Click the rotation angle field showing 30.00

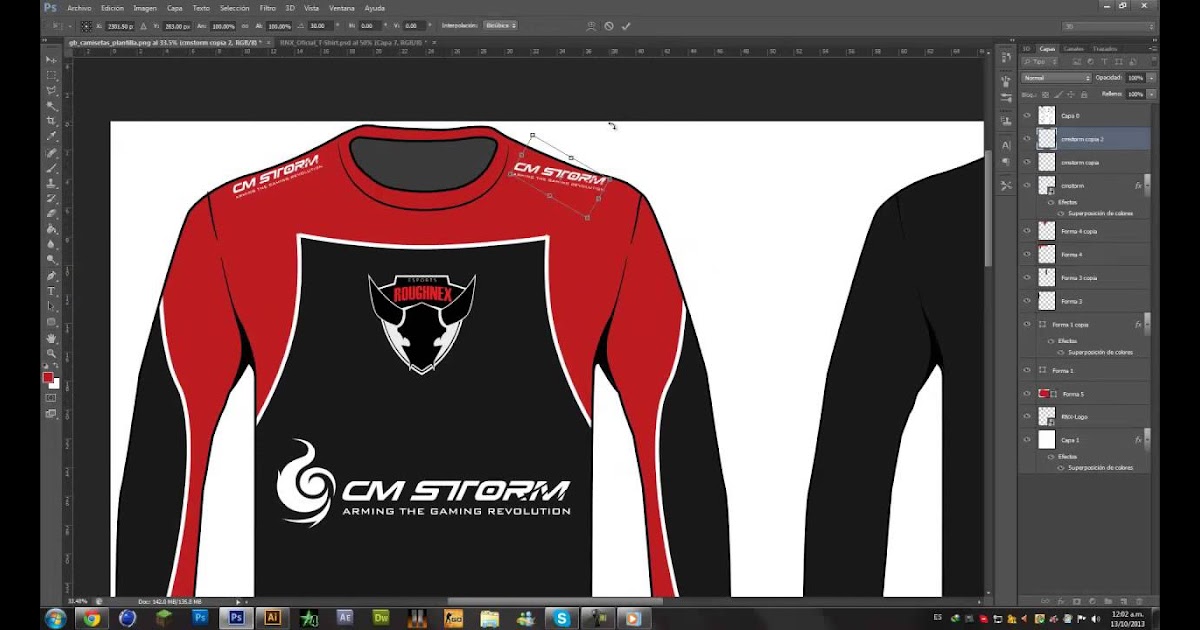[x=319, y=25]
